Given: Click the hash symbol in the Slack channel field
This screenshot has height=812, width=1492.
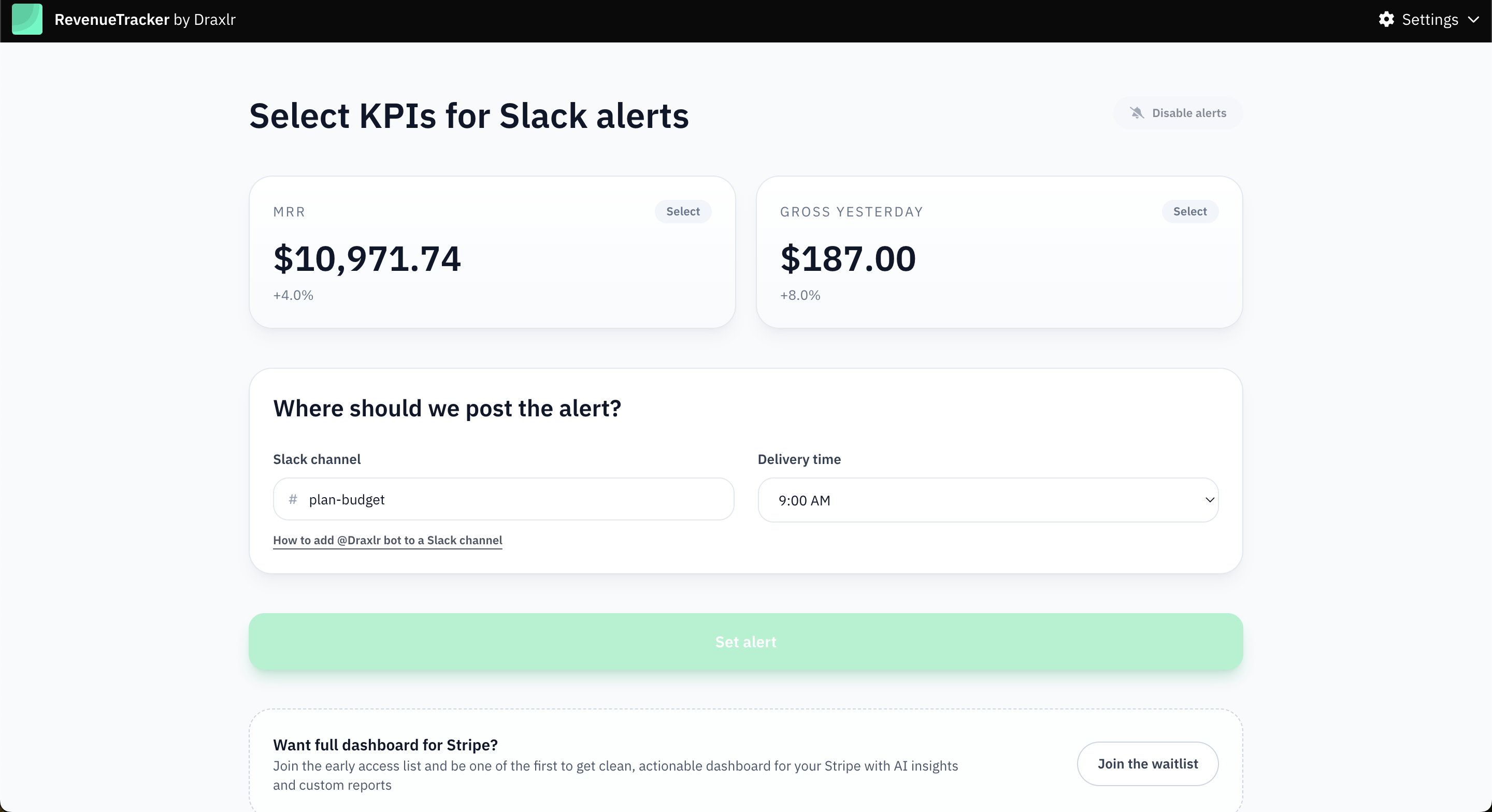Looking at the screenshot, I should [x=293, y=499].
